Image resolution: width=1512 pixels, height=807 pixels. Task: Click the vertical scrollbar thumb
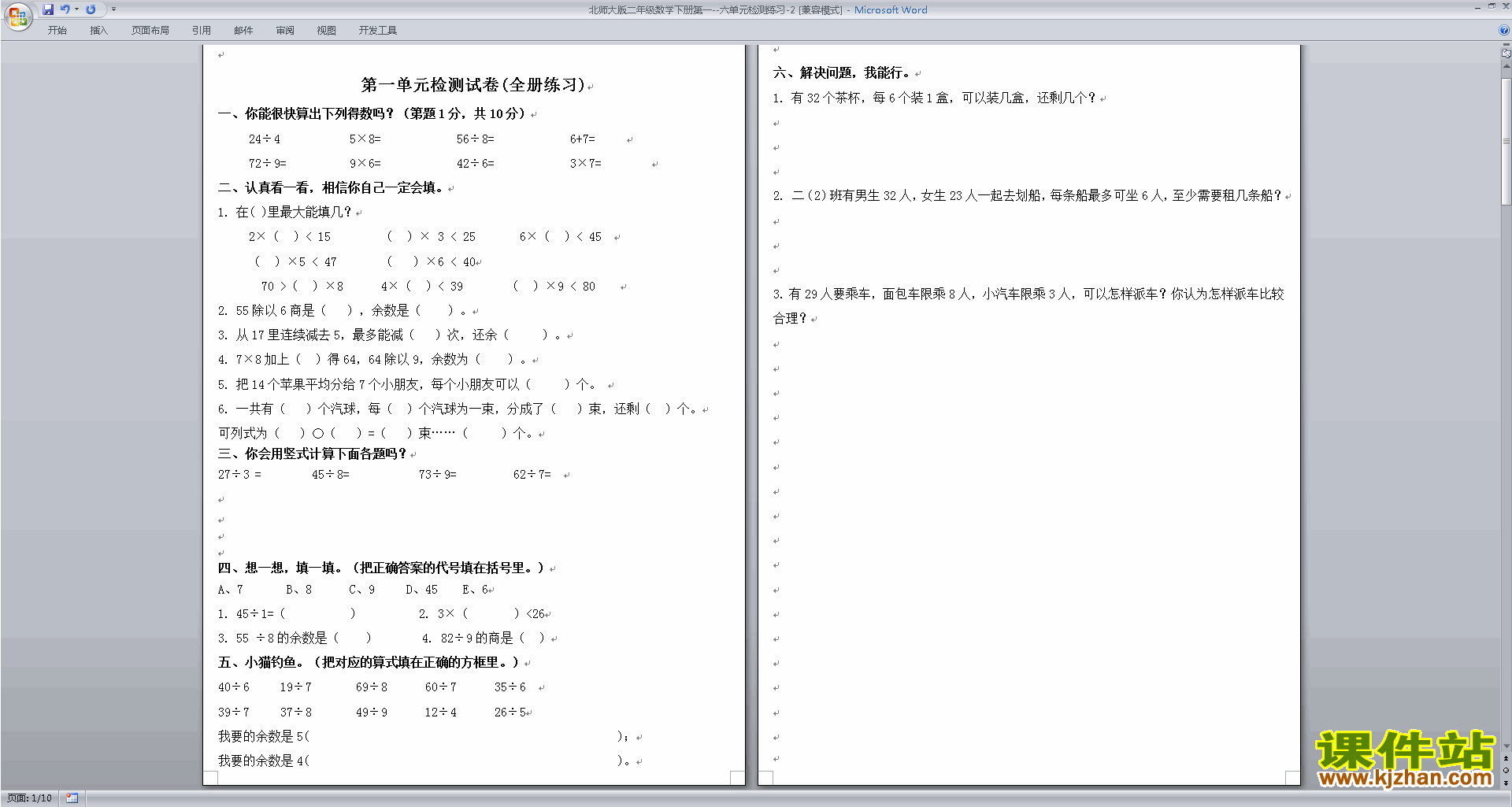click(1506, 142)
